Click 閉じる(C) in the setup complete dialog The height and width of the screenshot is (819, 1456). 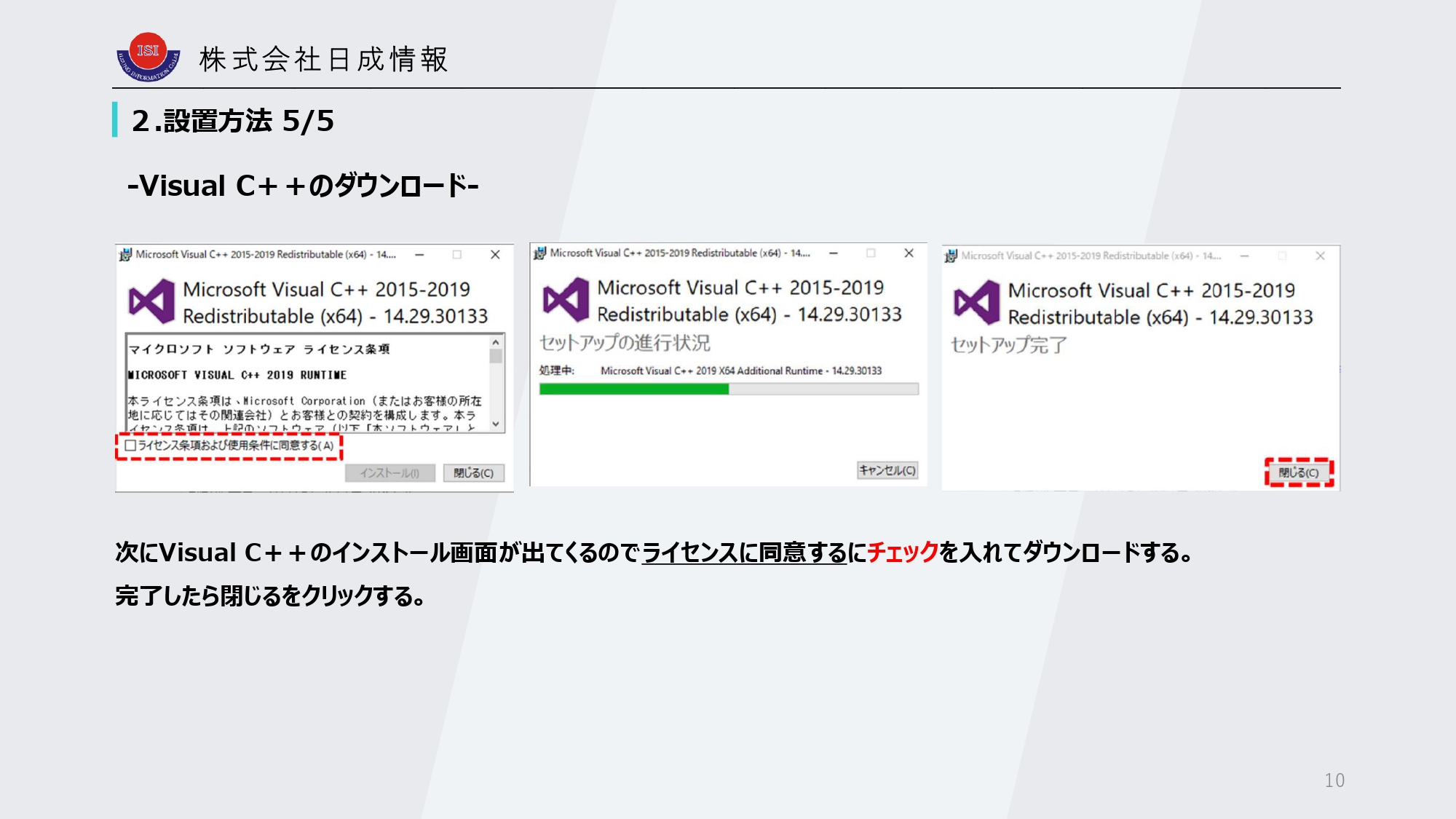tap(1299, 472)
